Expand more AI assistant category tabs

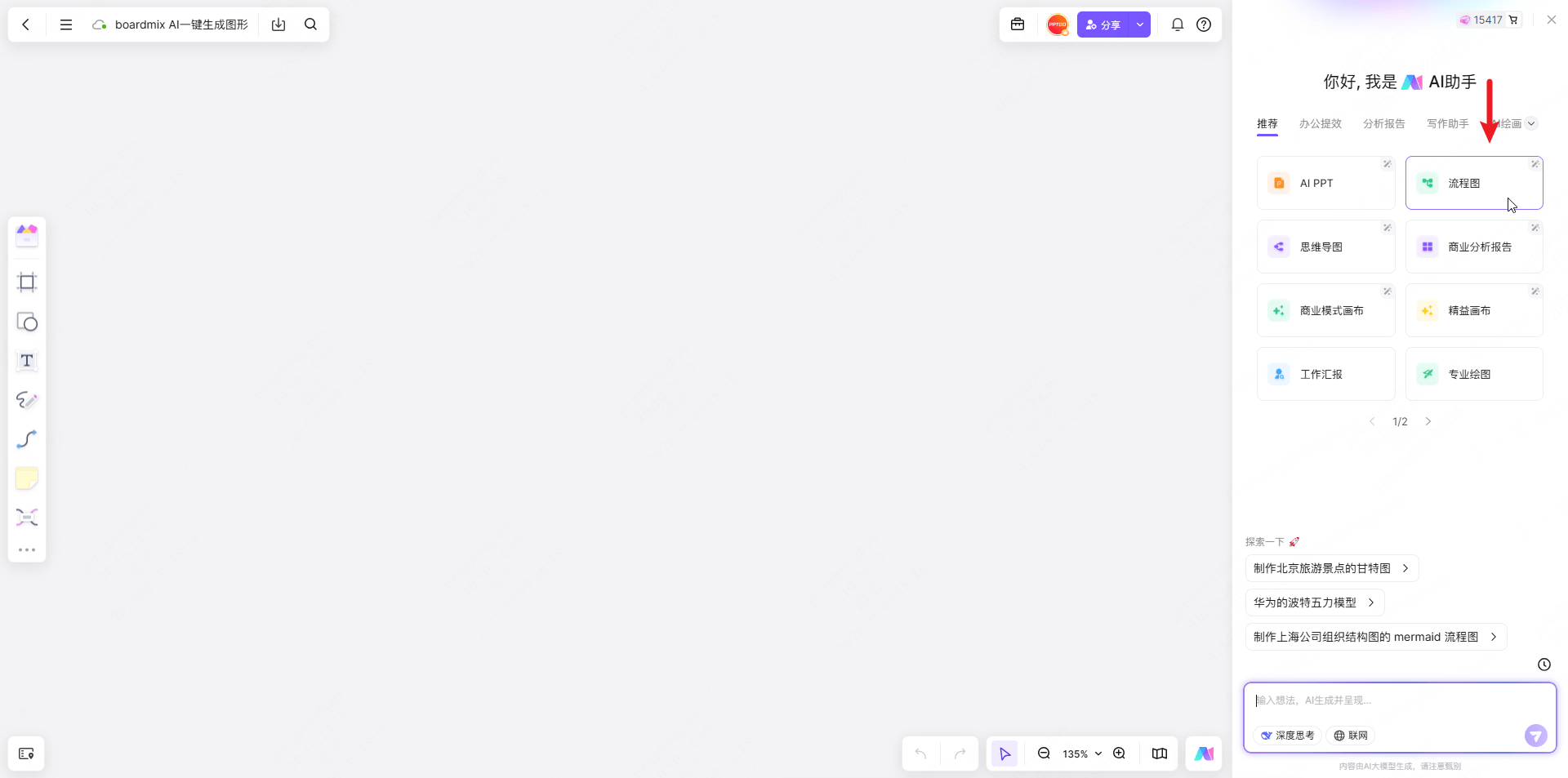1531,124
